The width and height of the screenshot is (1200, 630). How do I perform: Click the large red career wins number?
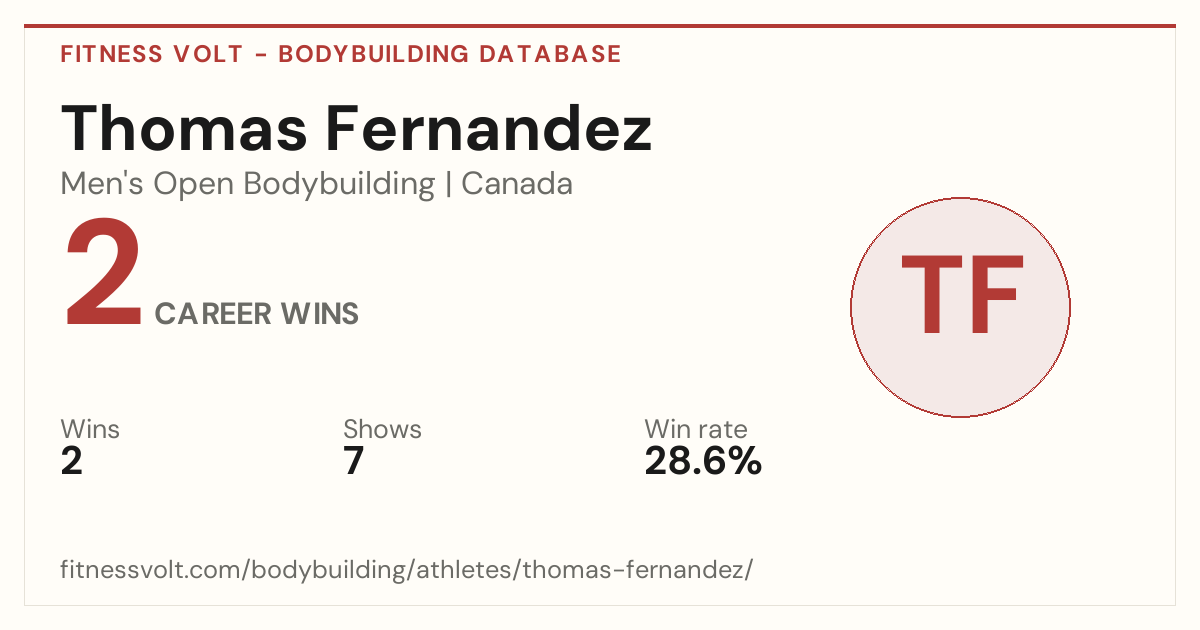(x=104, y=275)
